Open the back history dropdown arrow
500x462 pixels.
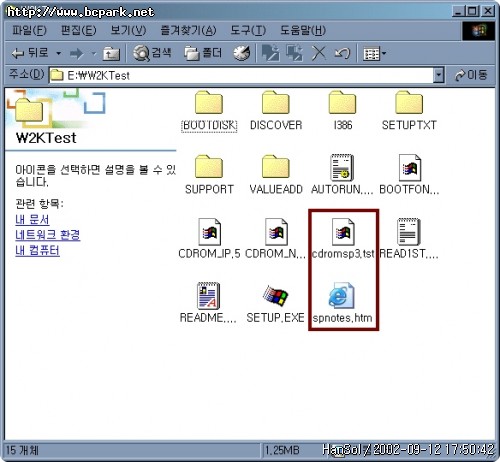58,53
